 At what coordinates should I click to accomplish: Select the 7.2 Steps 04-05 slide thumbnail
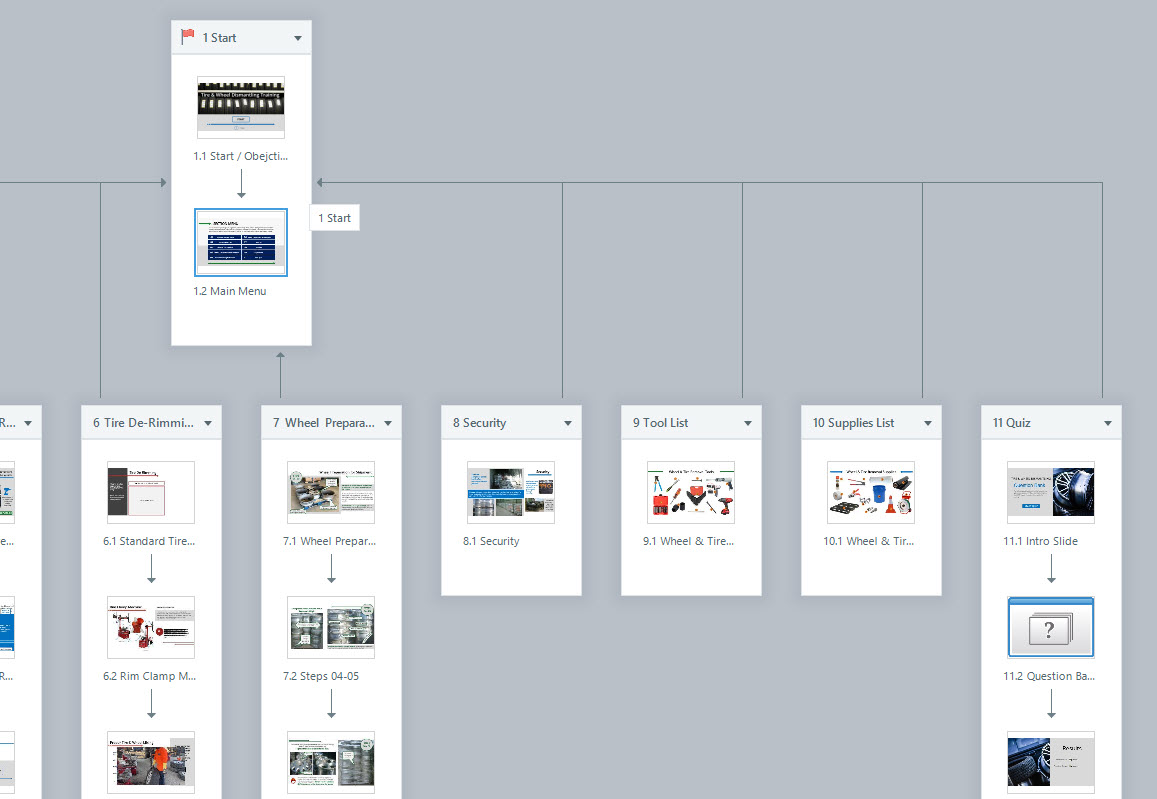pyautogui.click(x=331, y=627)
